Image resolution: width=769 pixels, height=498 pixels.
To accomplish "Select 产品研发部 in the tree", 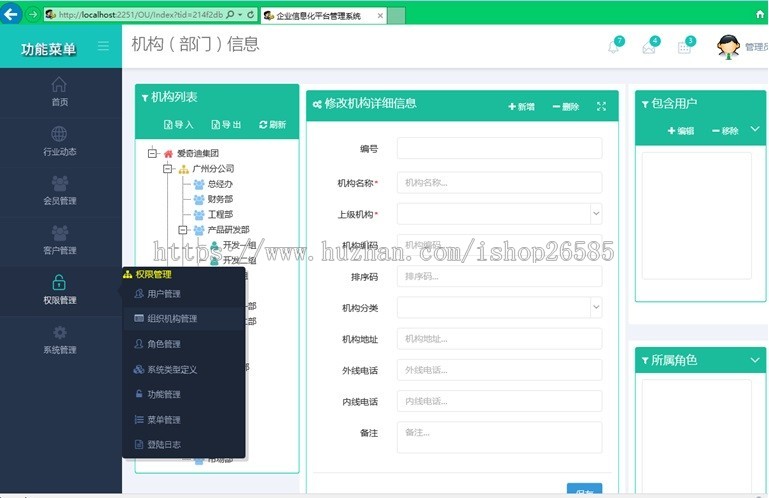I will (229, 230).
